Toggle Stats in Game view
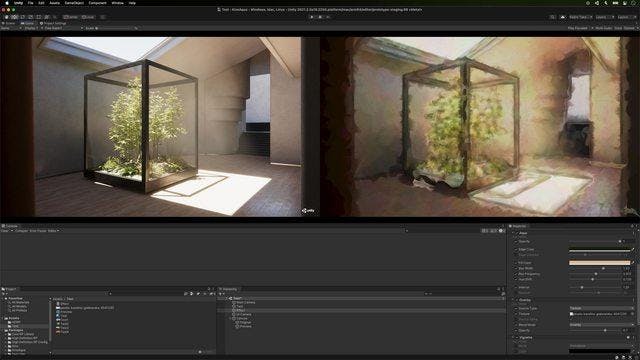The height and width of the screenshot is (360, 640). pyautogui.click(x=618, y=28)
